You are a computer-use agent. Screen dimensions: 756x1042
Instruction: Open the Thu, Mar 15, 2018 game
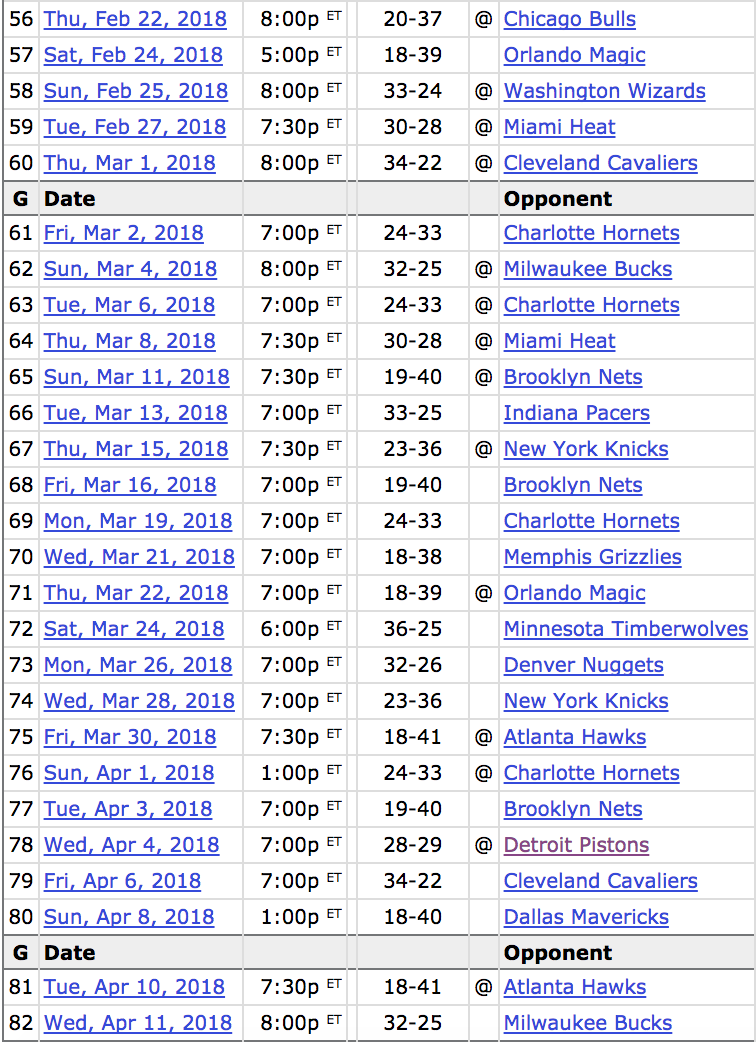136,449
